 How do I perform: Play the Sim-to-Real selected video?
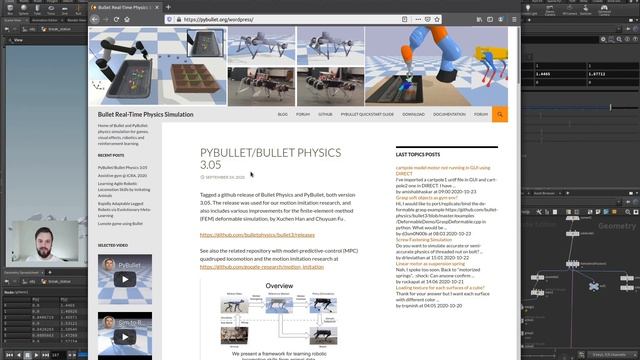[x=125, y=337]
